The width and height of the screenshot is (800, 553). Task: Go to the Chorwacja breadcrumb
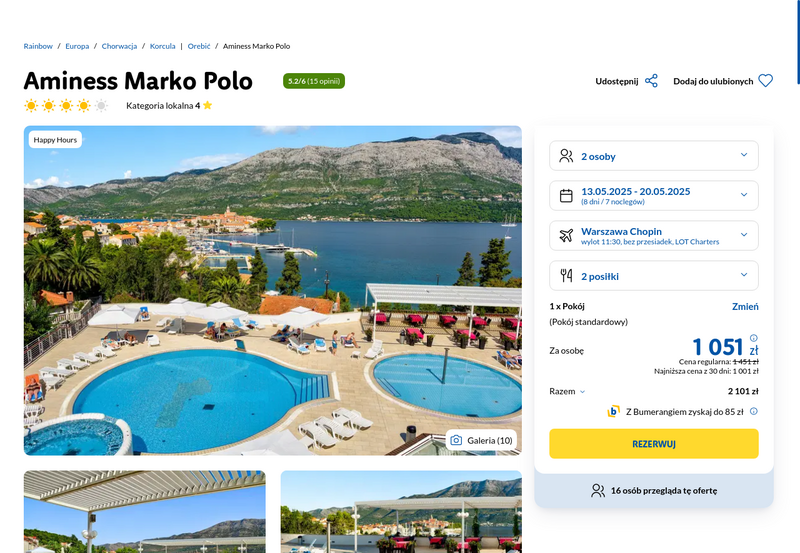click(x=119, y=46)
